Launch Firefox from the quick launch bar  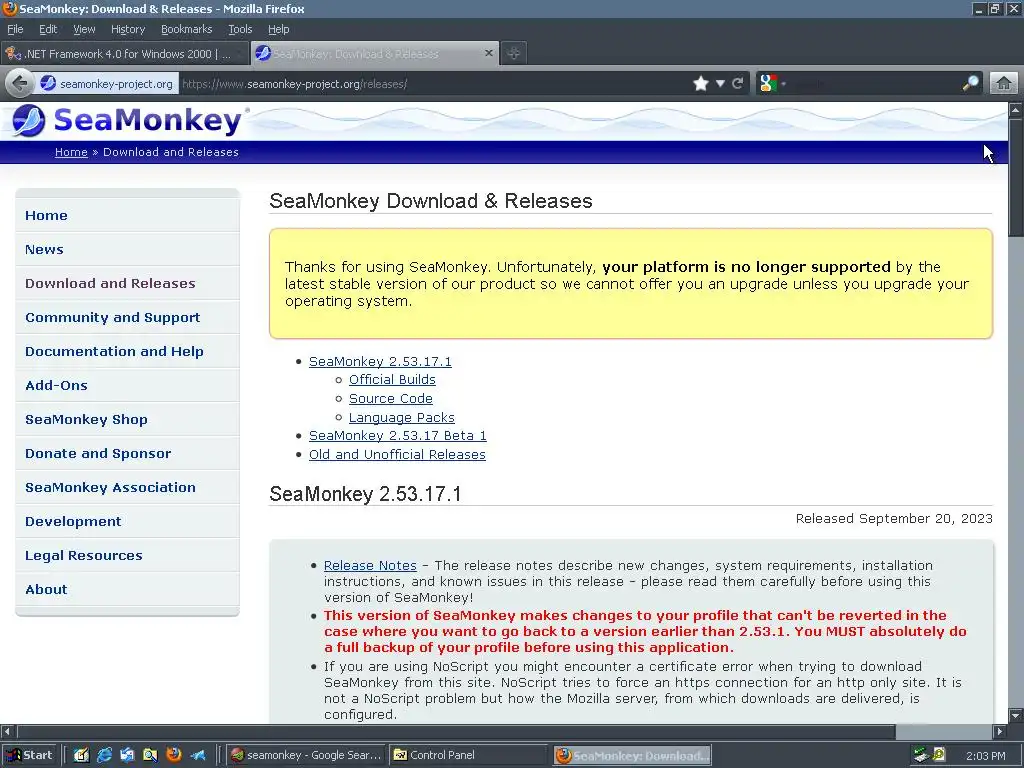pyautogui.click(x=174, y=755)
